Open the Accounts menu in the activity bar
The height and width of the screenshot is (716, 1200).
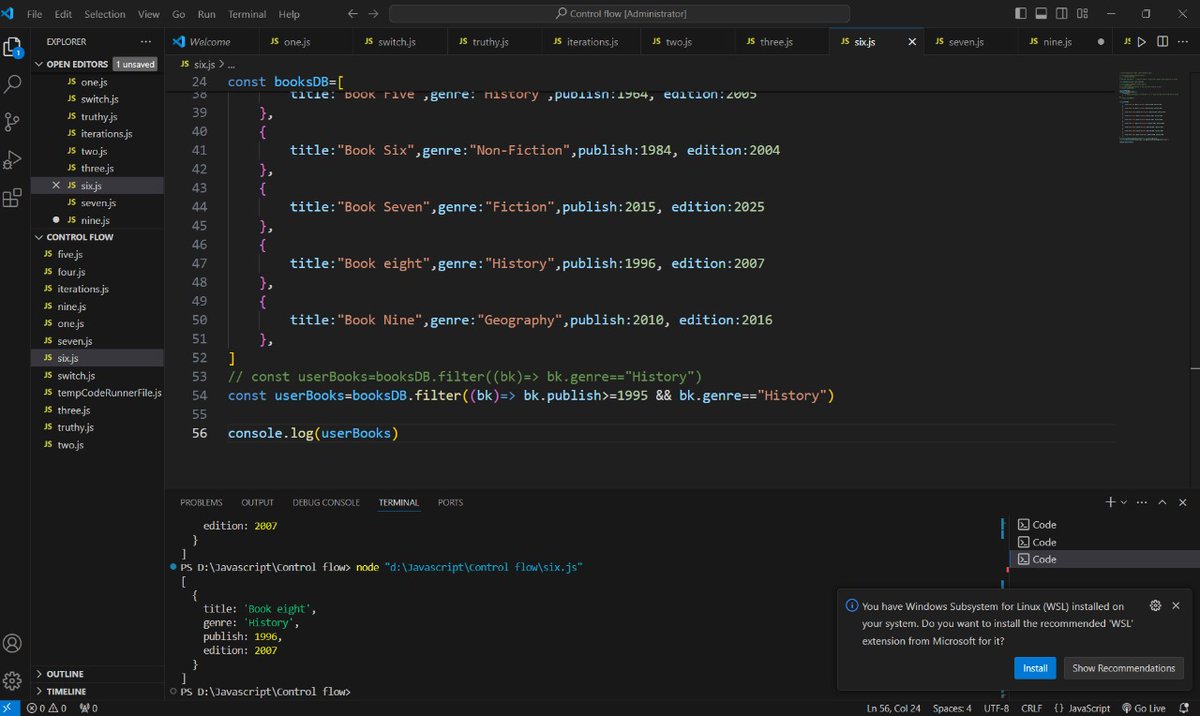tap(13, 643)
